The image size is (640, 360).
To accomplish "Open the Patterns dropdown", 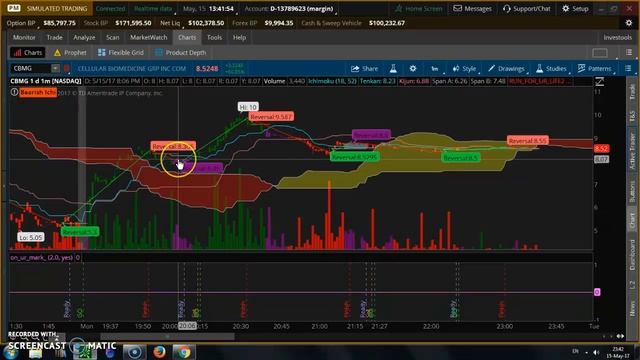I will pyautogui.click(x=595, y=69).
